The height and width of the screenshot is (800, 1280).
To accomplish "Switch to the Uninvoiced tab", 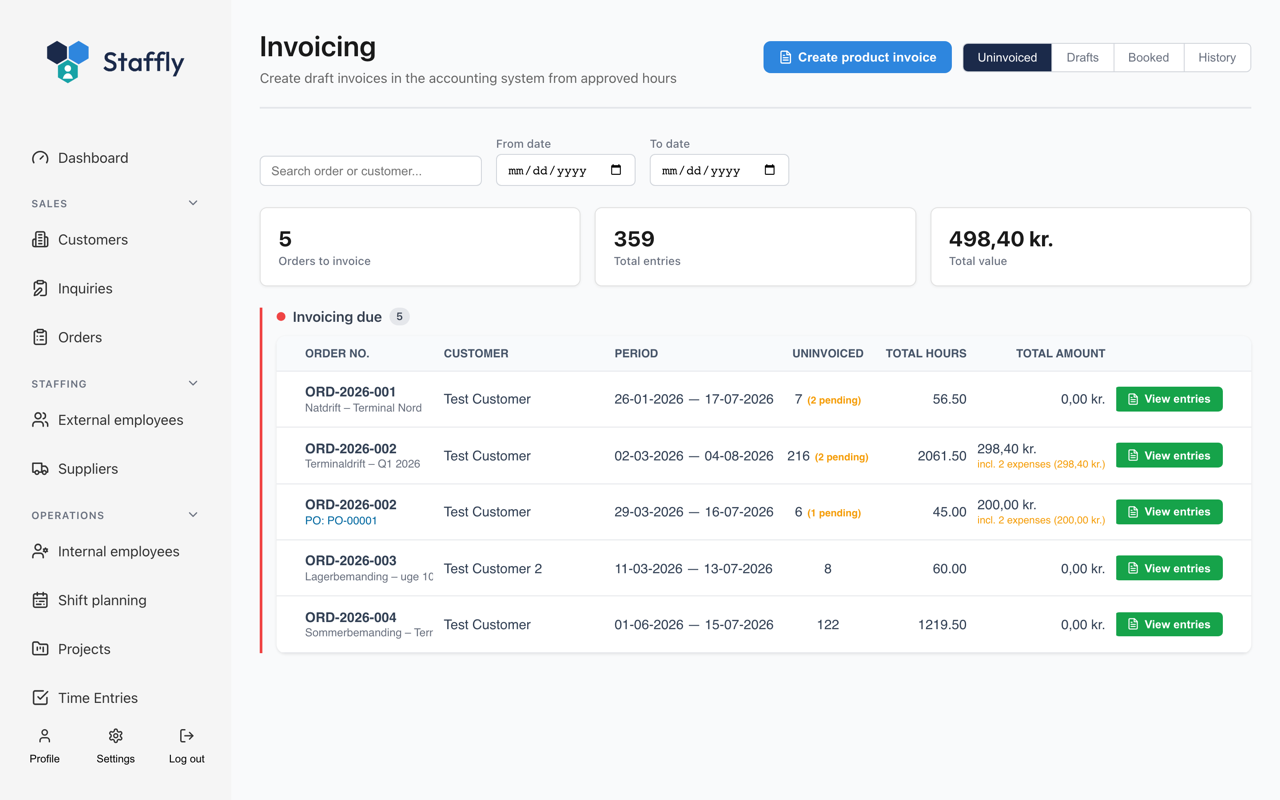I will (1007, 58).
